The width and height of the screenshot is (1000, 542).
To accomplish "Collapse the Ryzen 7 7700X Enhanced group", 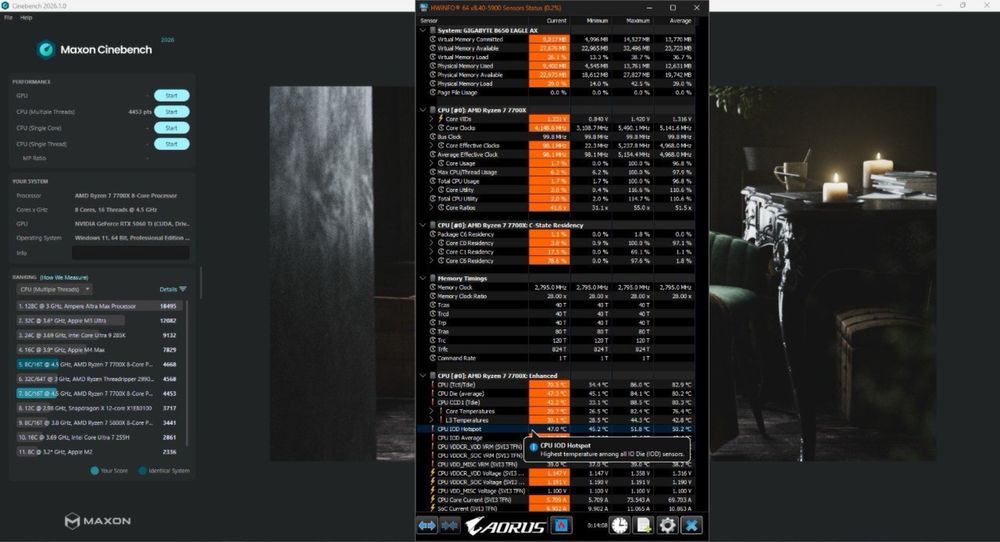I will 422,376.
